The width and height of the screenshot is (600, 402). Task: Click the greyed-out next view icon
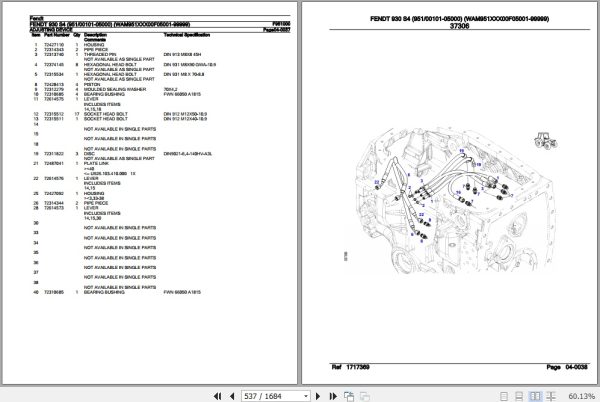point(365,396)
